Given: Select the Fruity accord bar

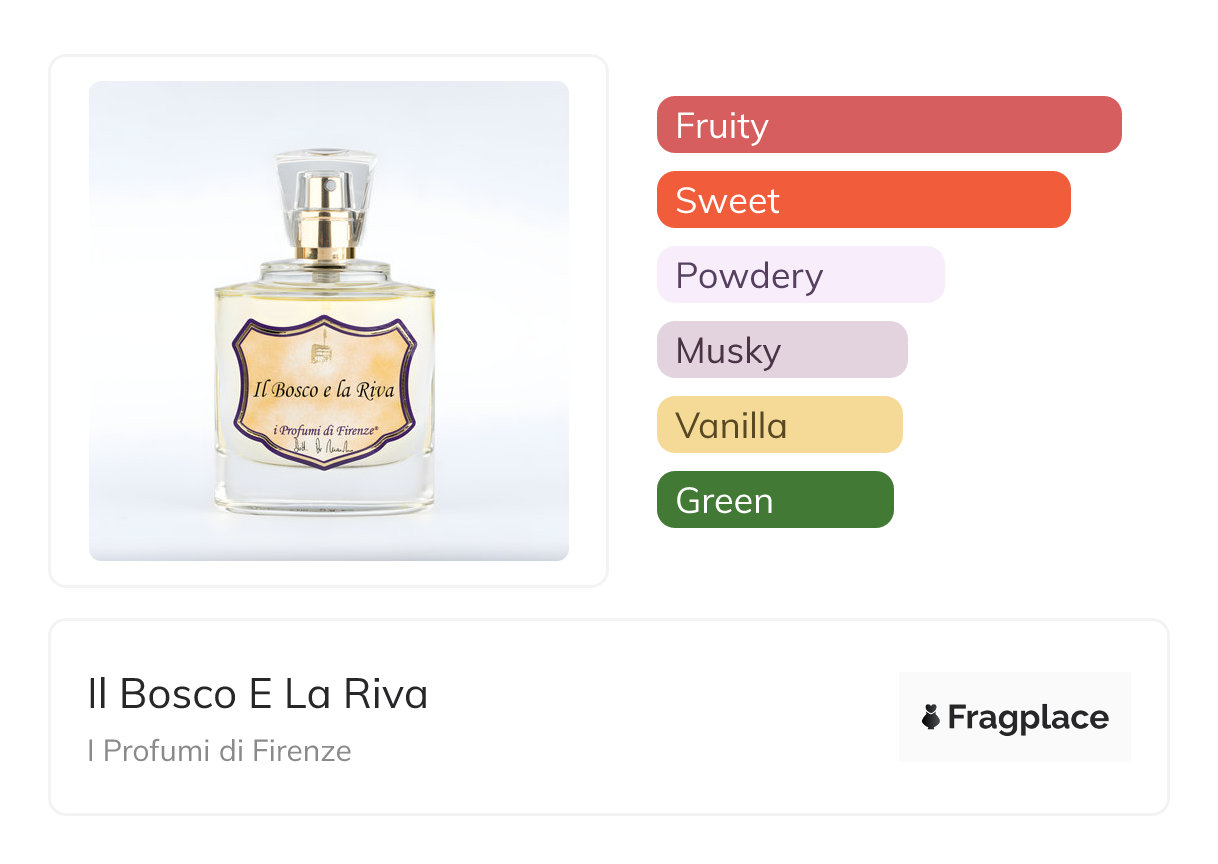Looking at the screenshot, I should click(889, 125).
